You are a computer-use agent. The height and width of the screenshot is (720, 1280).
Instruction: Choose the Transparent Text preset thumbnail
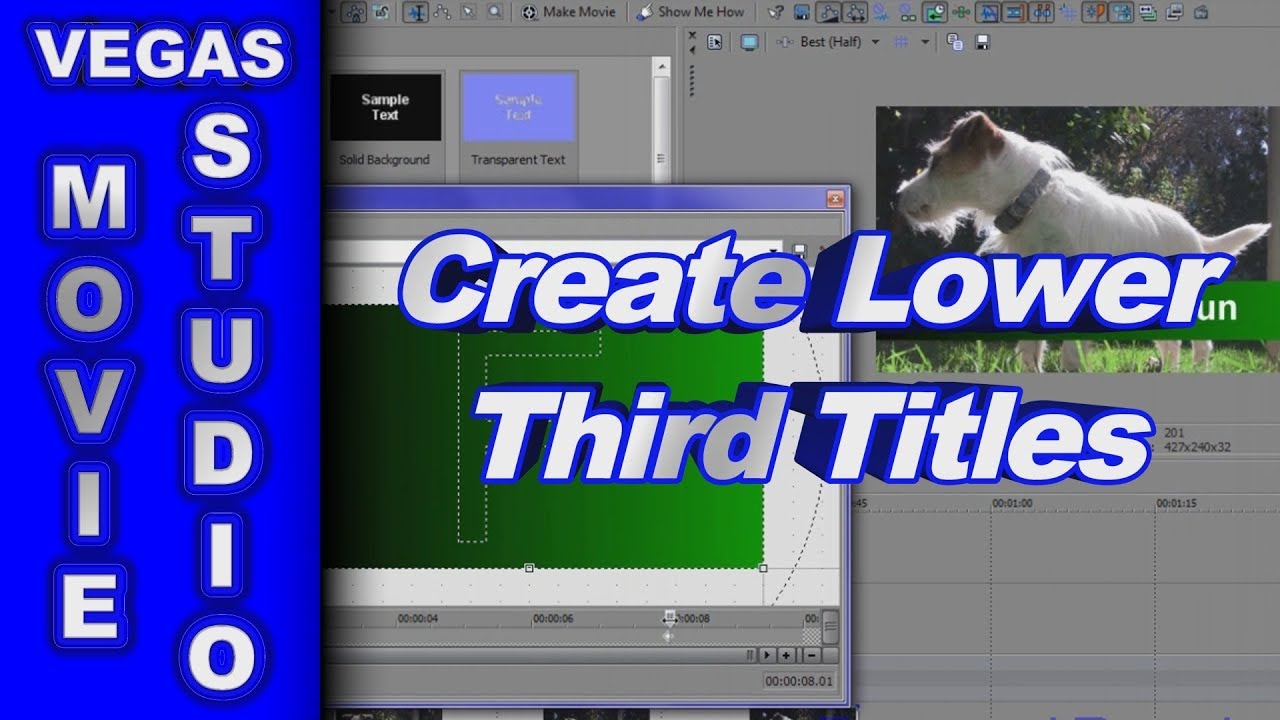518,107
